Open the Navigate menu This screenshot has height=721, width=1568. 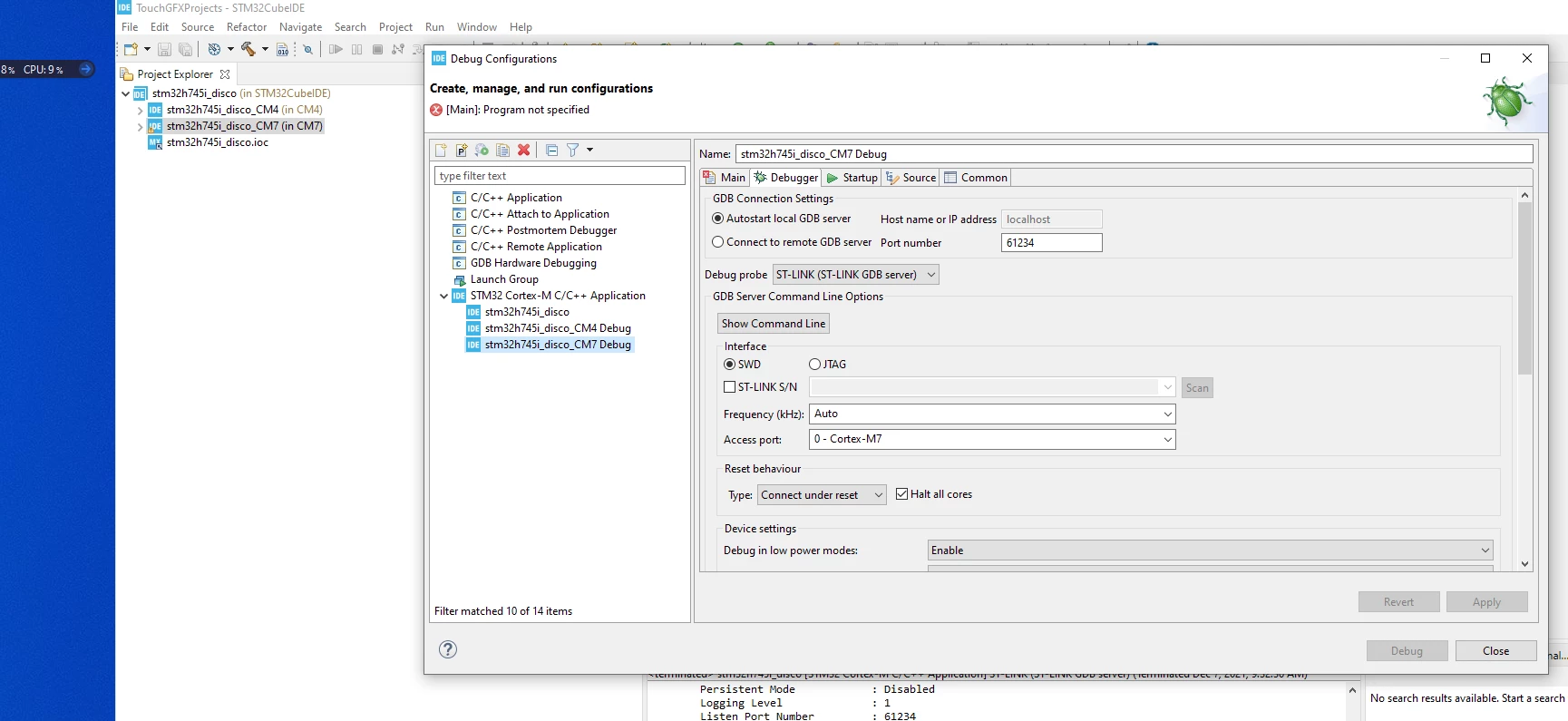point(300,27)
